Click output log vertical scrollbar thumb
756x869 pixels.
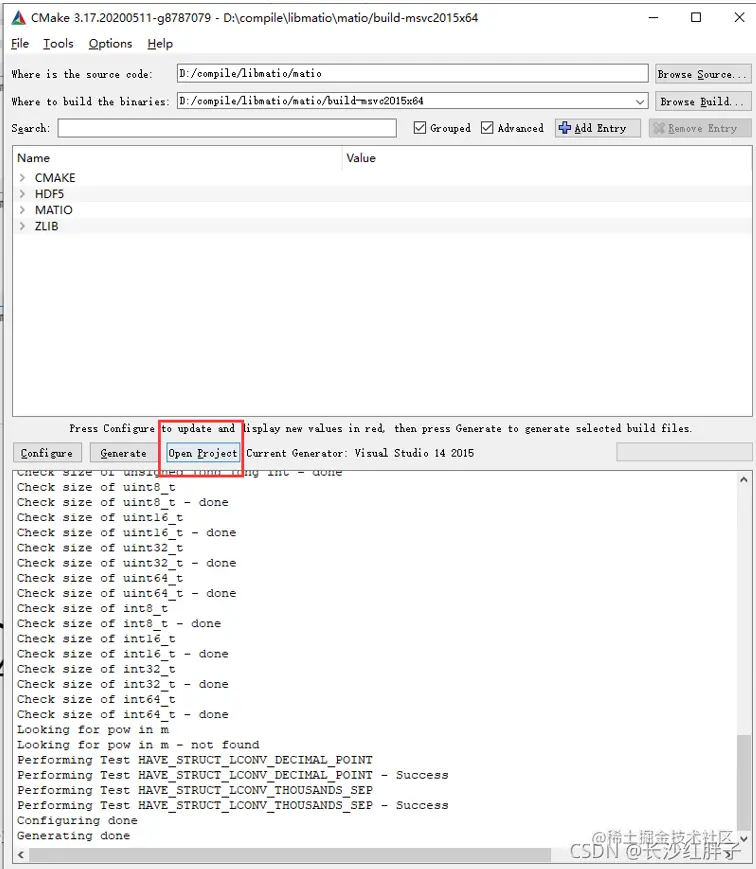pos(744,781)
